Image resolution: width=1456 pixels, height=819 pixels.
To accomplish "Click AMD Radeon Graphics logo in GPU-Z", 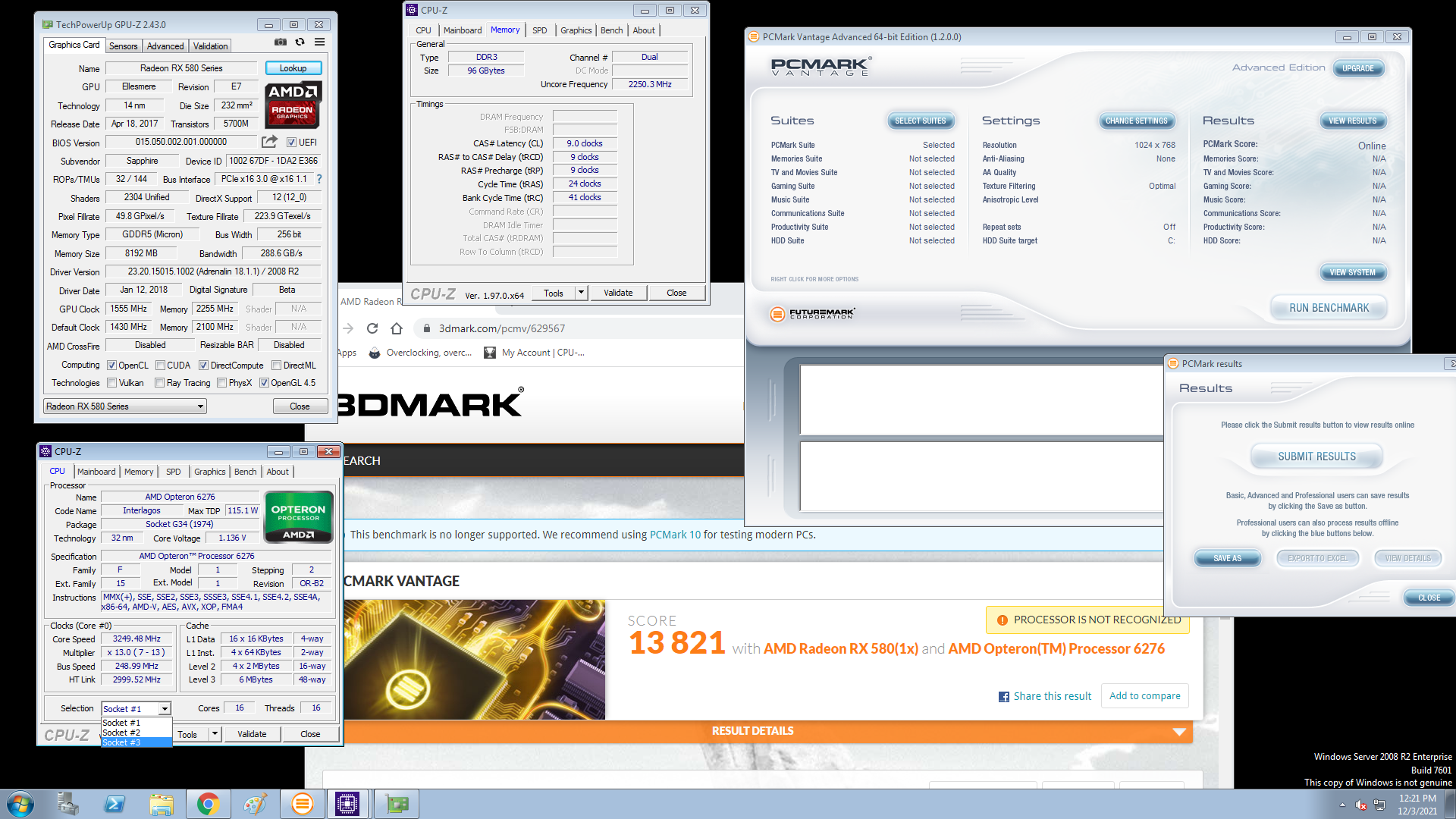I will click(293, 105).
